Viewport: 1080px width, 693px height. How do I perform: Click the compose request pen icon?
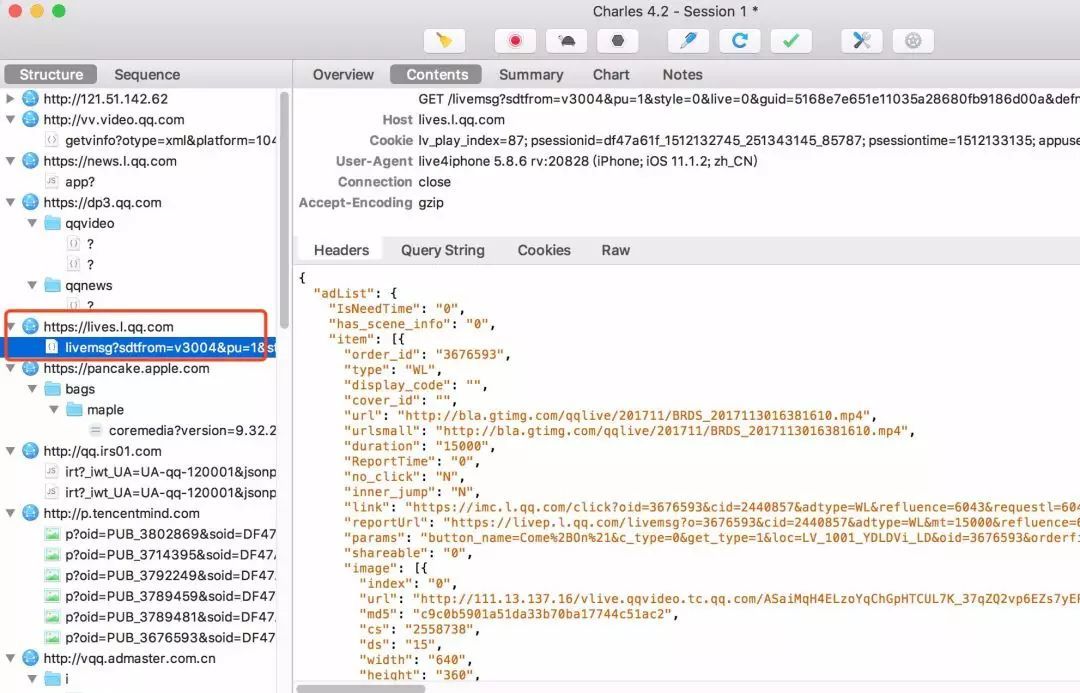point(689,41)
